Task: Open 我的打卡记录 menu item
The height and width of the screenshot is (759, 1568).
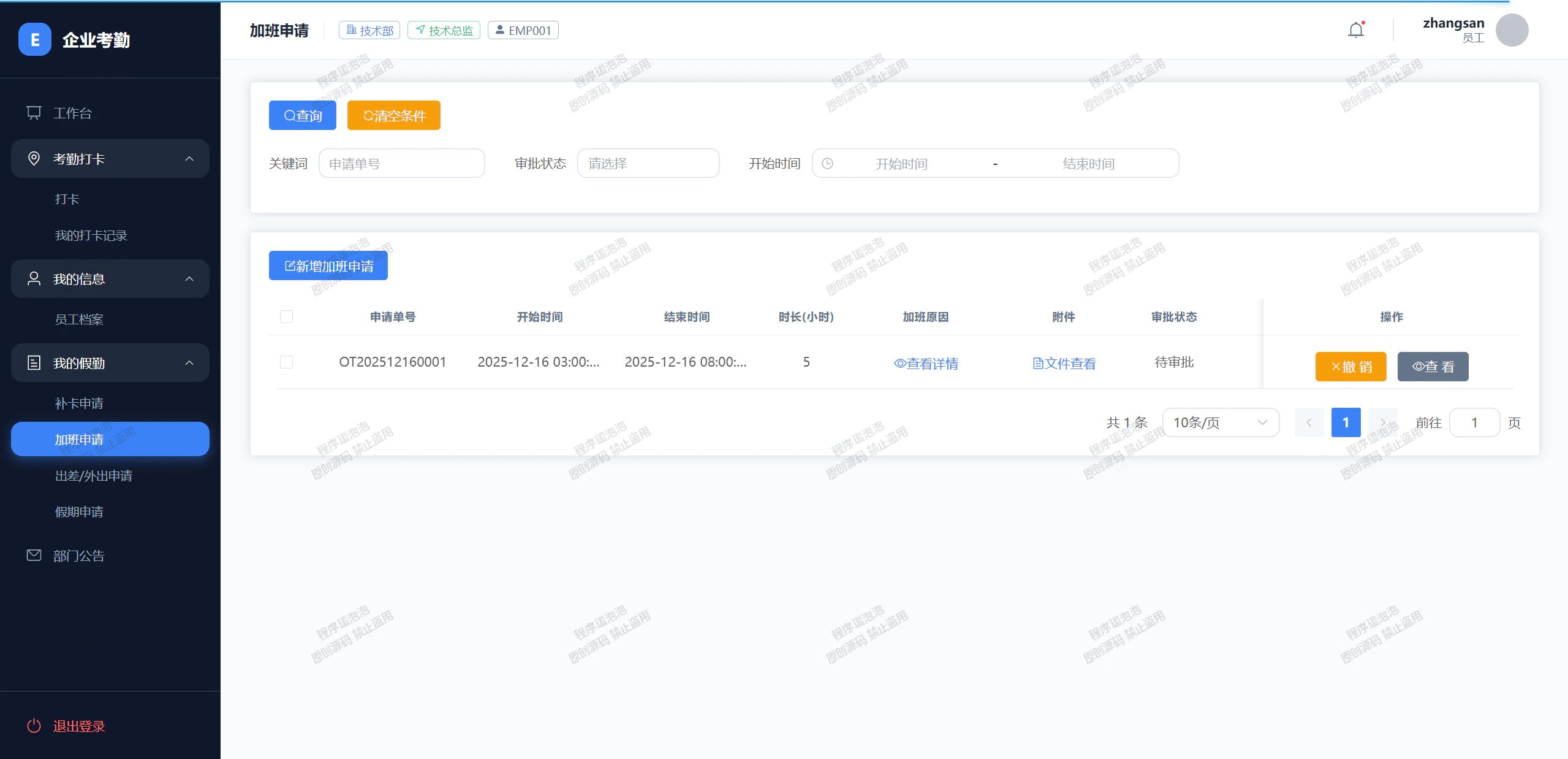Action: [x=110, y=235]
